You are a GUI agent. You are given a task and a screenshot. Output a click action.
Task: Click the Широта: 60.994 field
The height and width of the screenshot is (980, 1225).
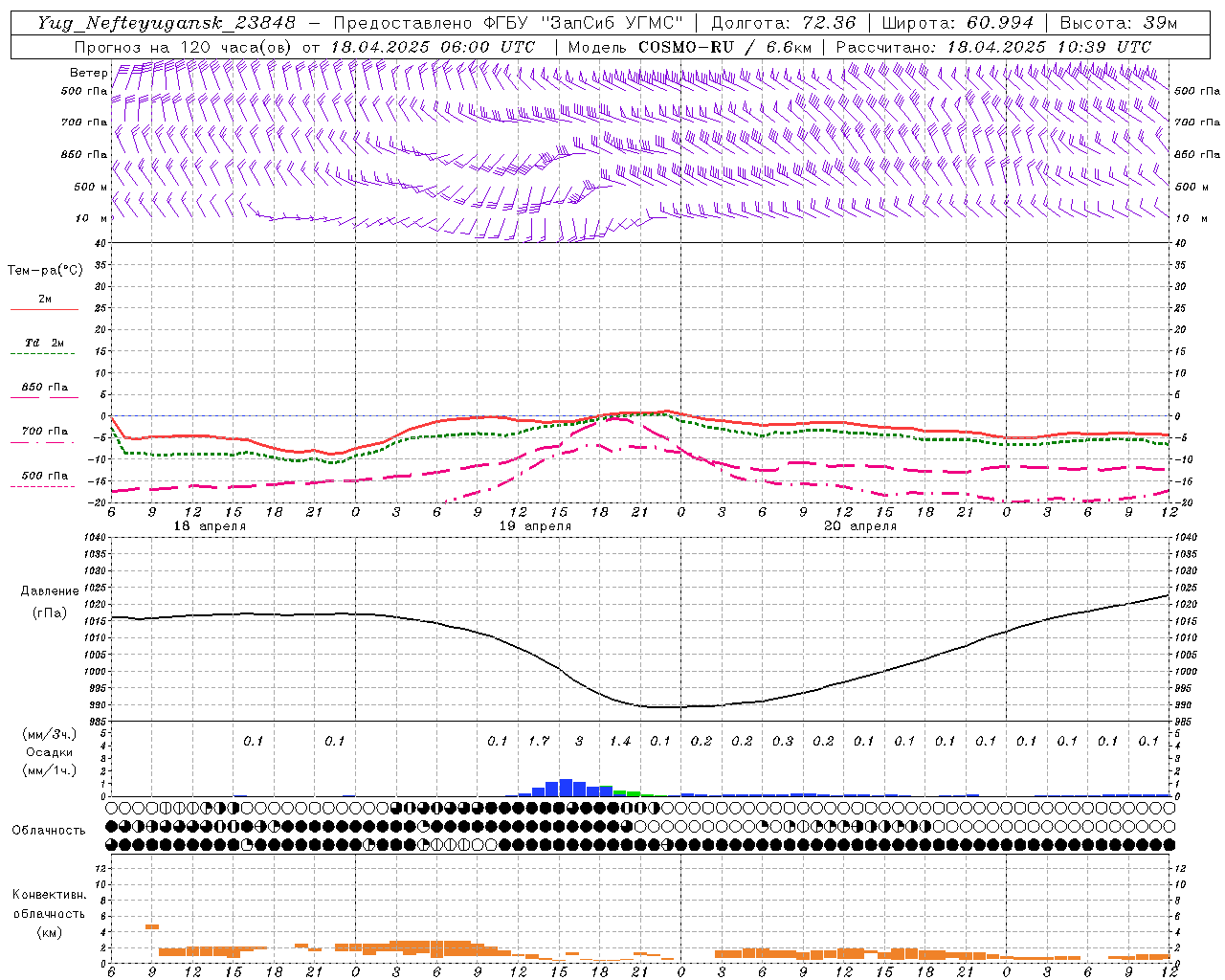(958, 23)
